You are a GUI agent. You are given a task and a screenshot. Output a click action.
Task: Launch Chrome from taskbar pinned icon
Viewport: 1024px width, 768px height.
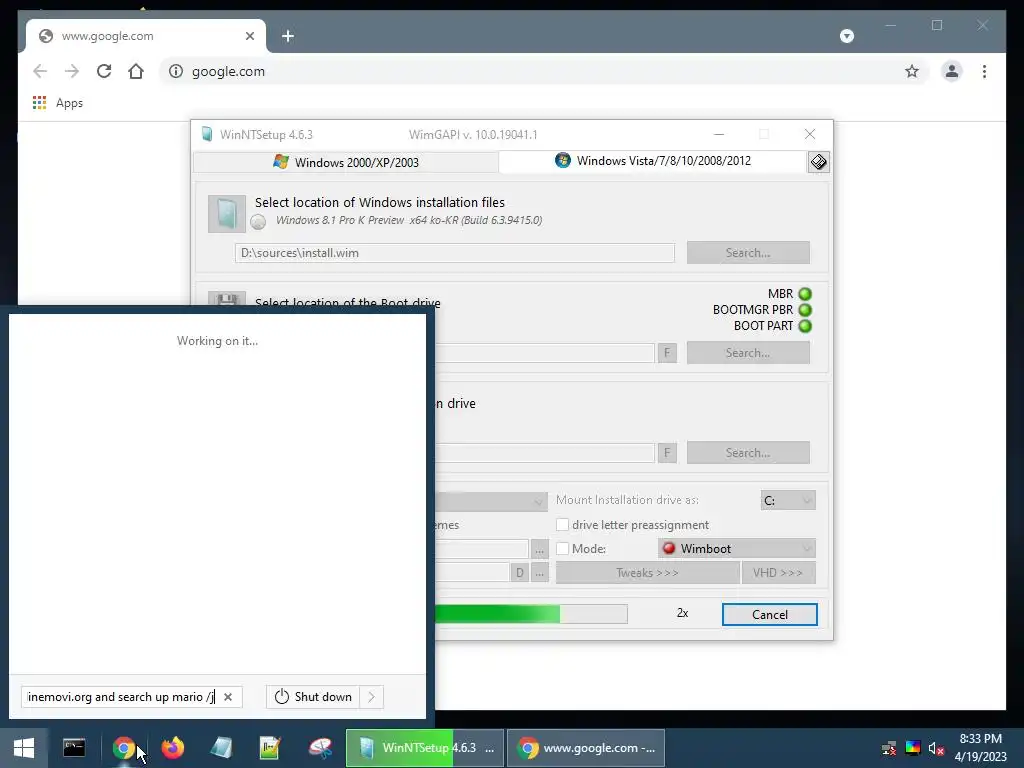click(x=123, y=748)
